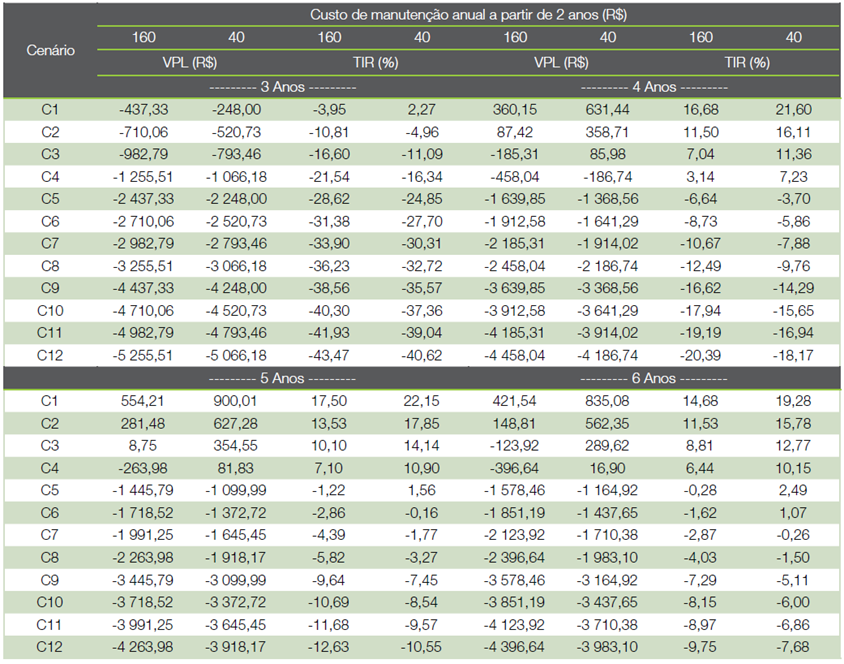The width and height of the screenshot is (844, 664).
Task: Click the cell reading -3 991,25
Action: pos(143,625)
